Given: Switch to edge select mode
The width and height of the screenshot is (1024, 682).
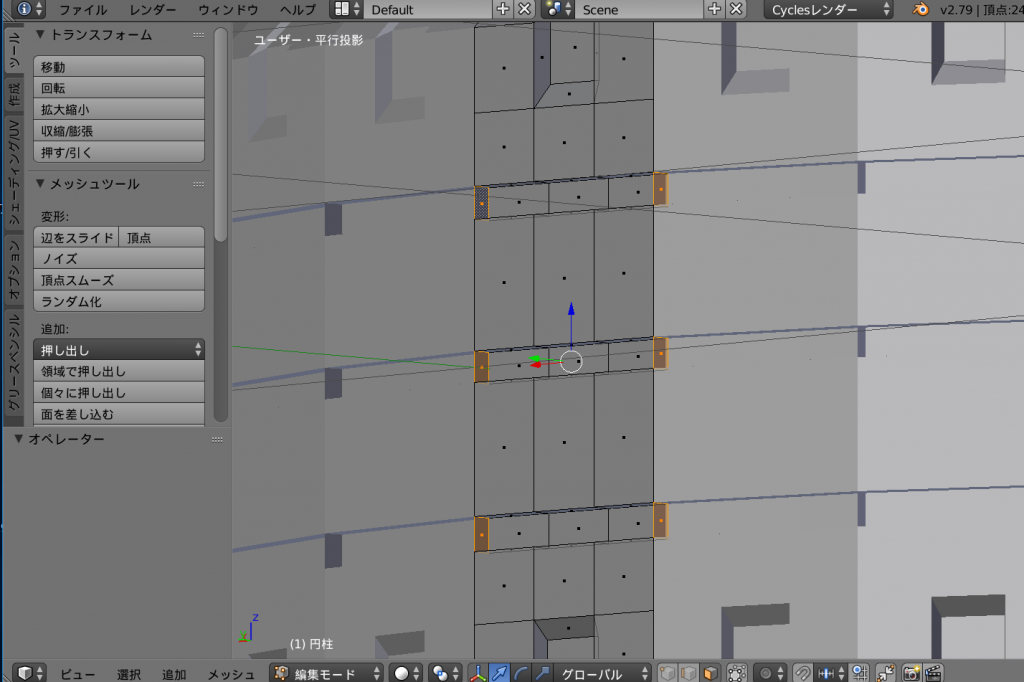Looking at the screenshot, I should click(x=689, y=673).
